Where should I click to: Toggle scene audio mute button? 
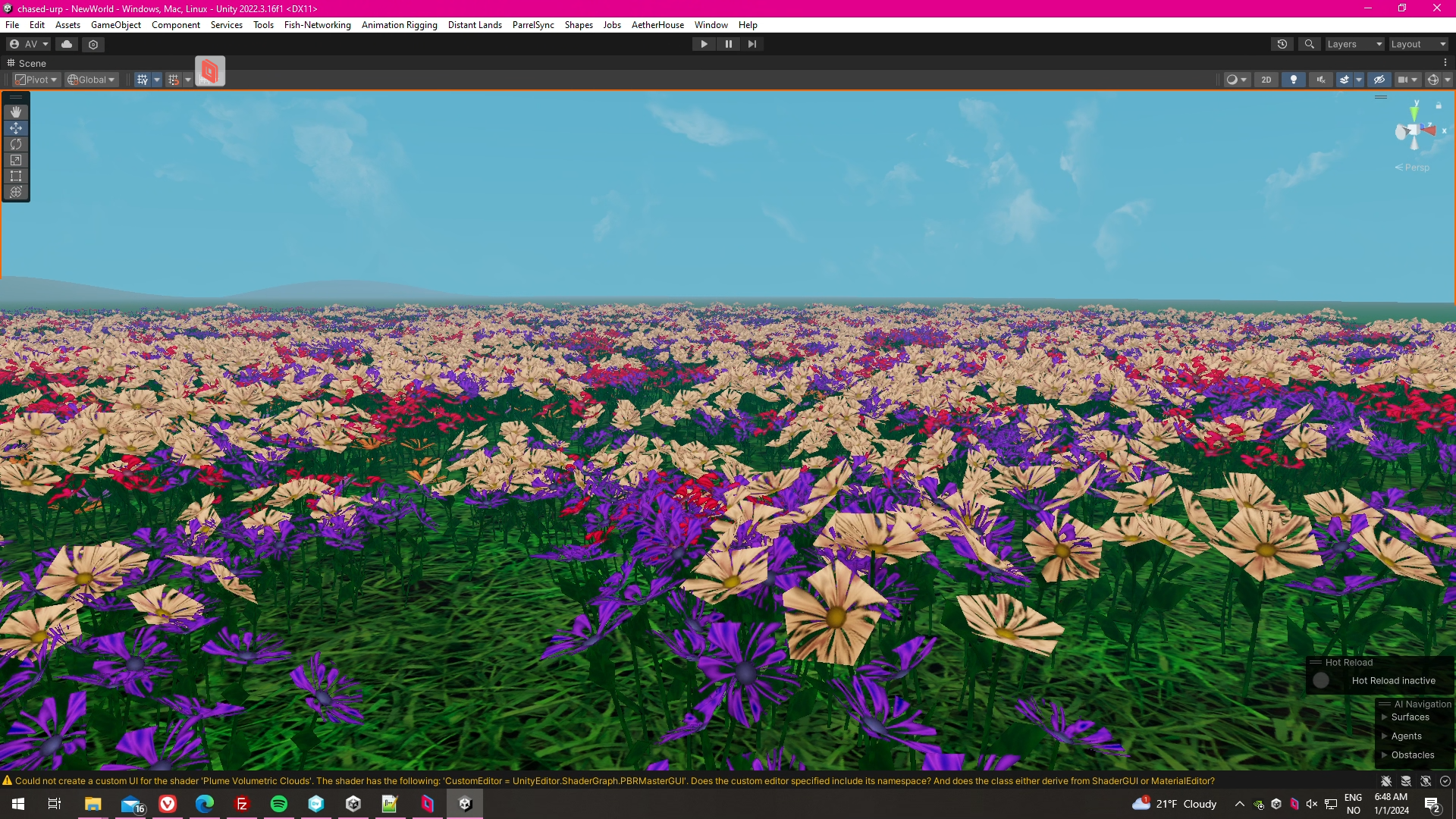1321,80
